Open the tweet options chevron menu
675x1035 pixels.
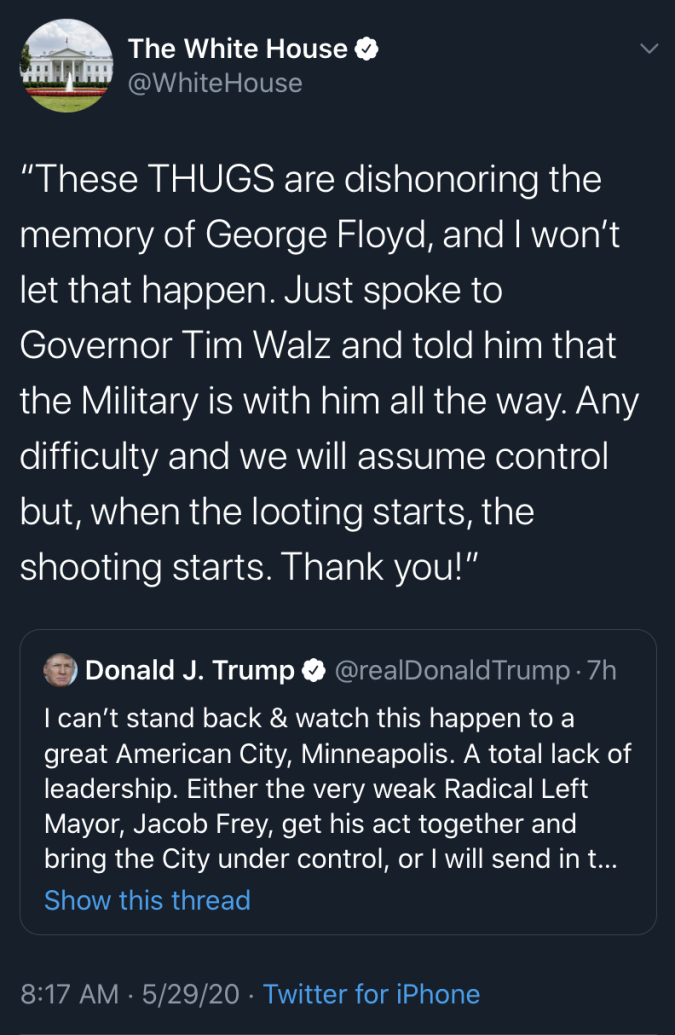(649, 48)
